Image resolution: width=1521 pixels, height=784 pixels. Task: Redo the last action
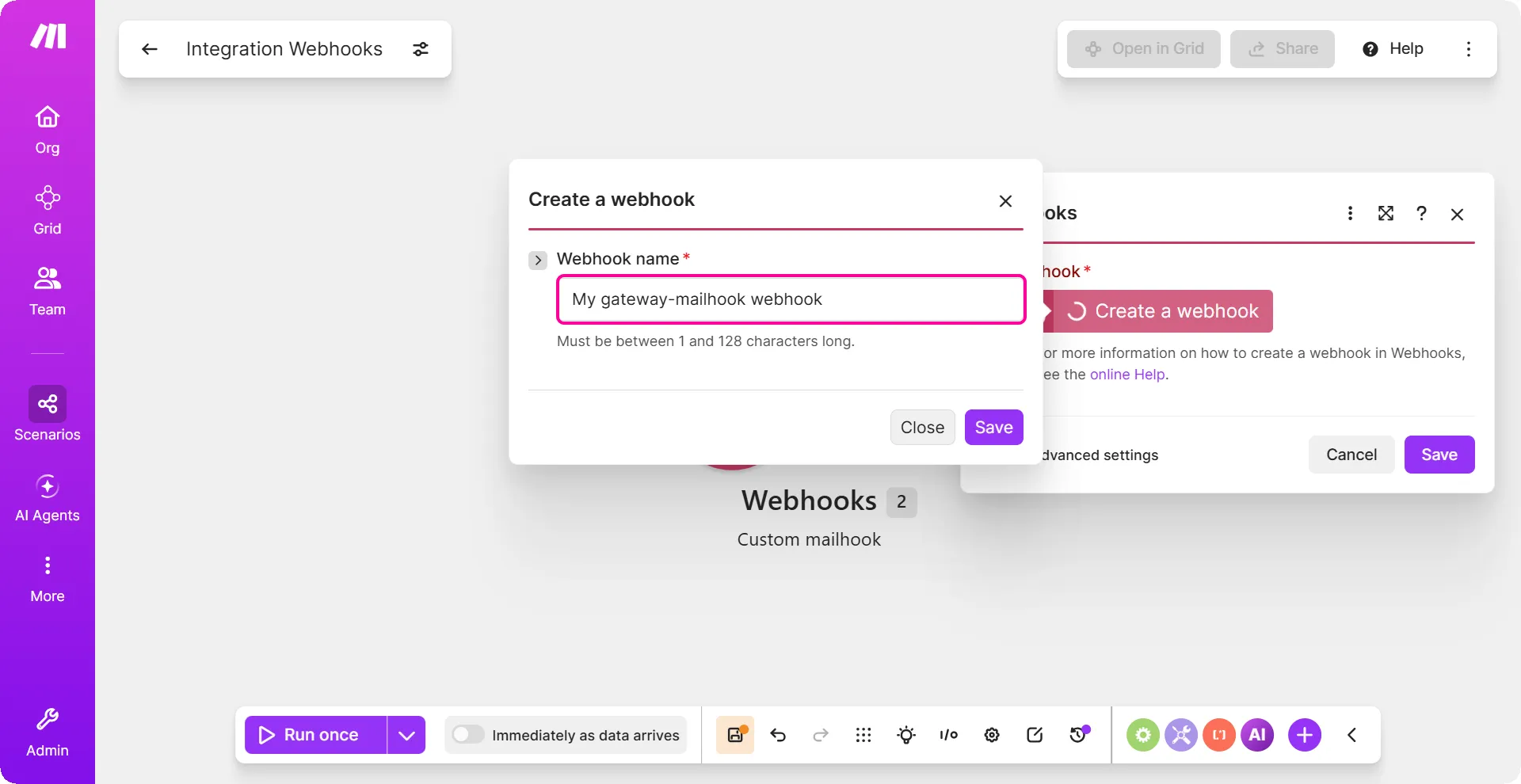click(821, 735)
